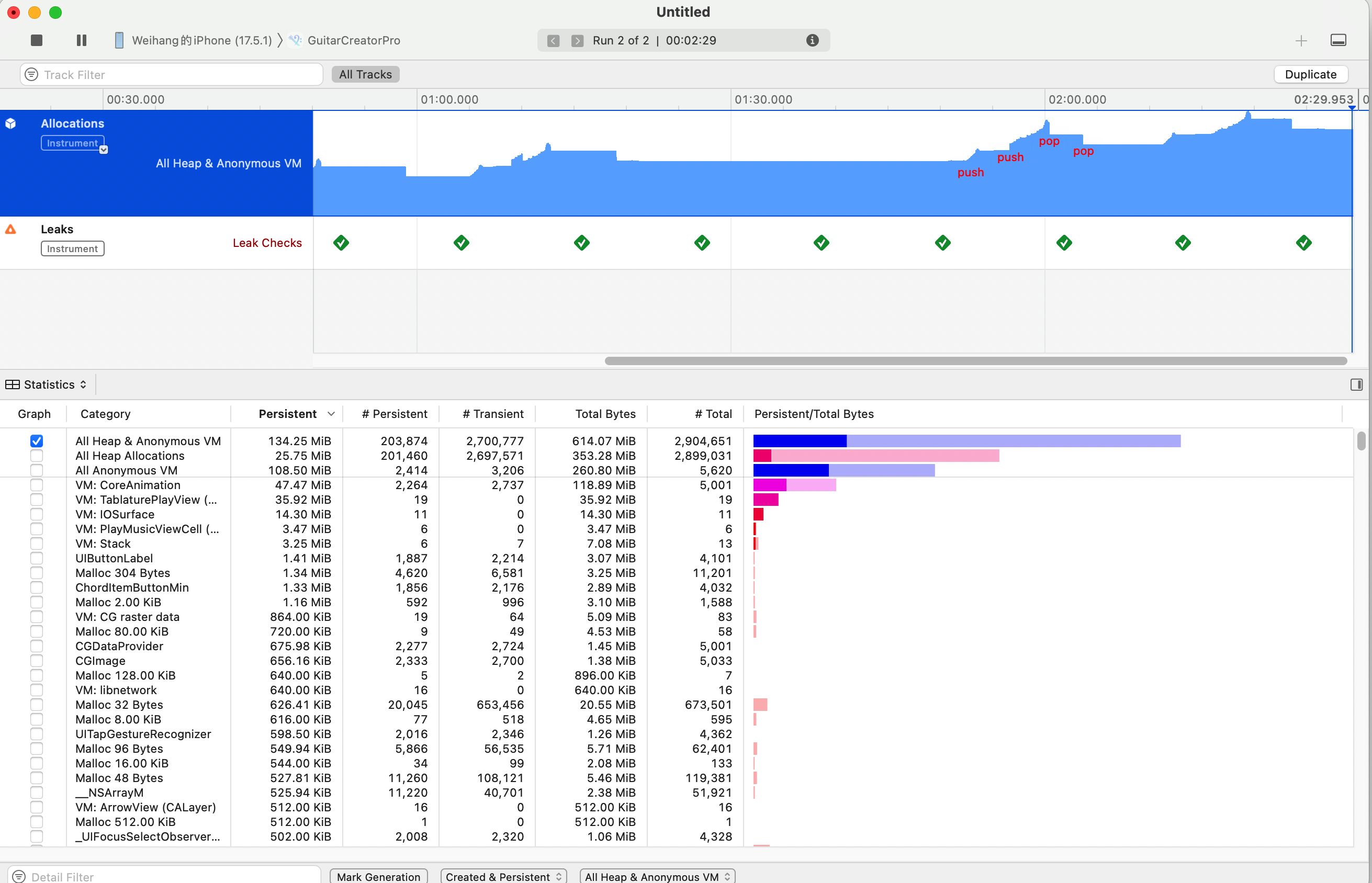Click the first leak check mark
Screen dimensions: 1372x883
341,243
